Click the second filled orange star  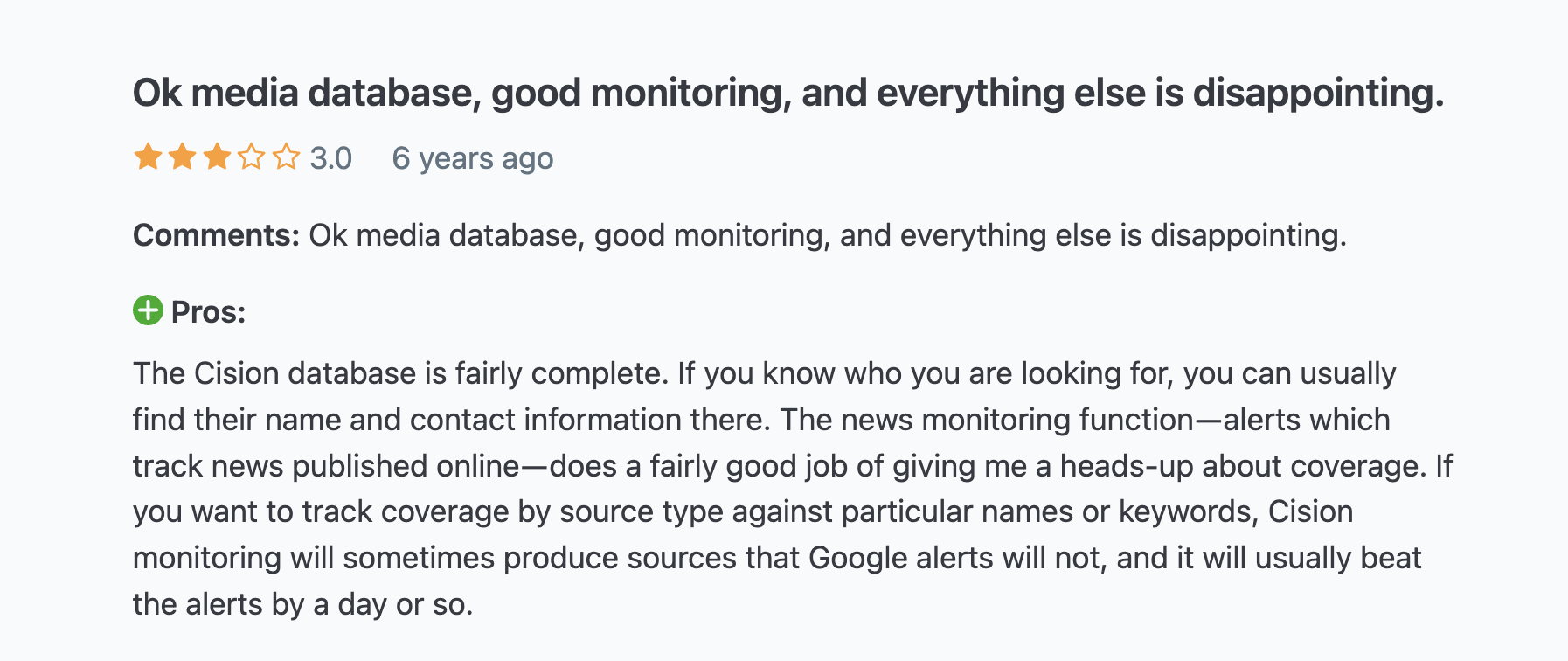tap(182, 157)
